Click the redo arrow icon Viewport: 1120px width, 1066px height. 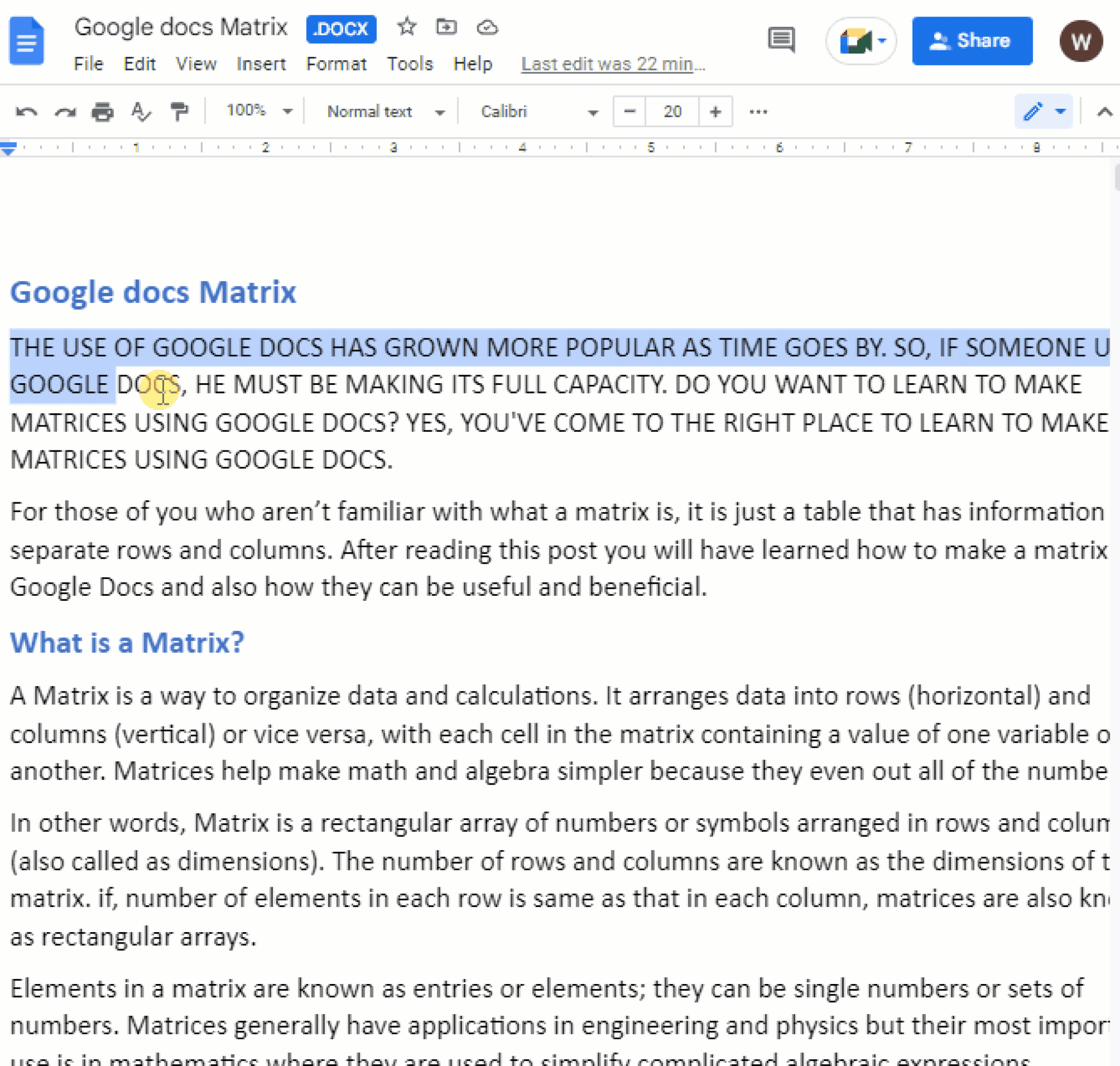[65, 111]
